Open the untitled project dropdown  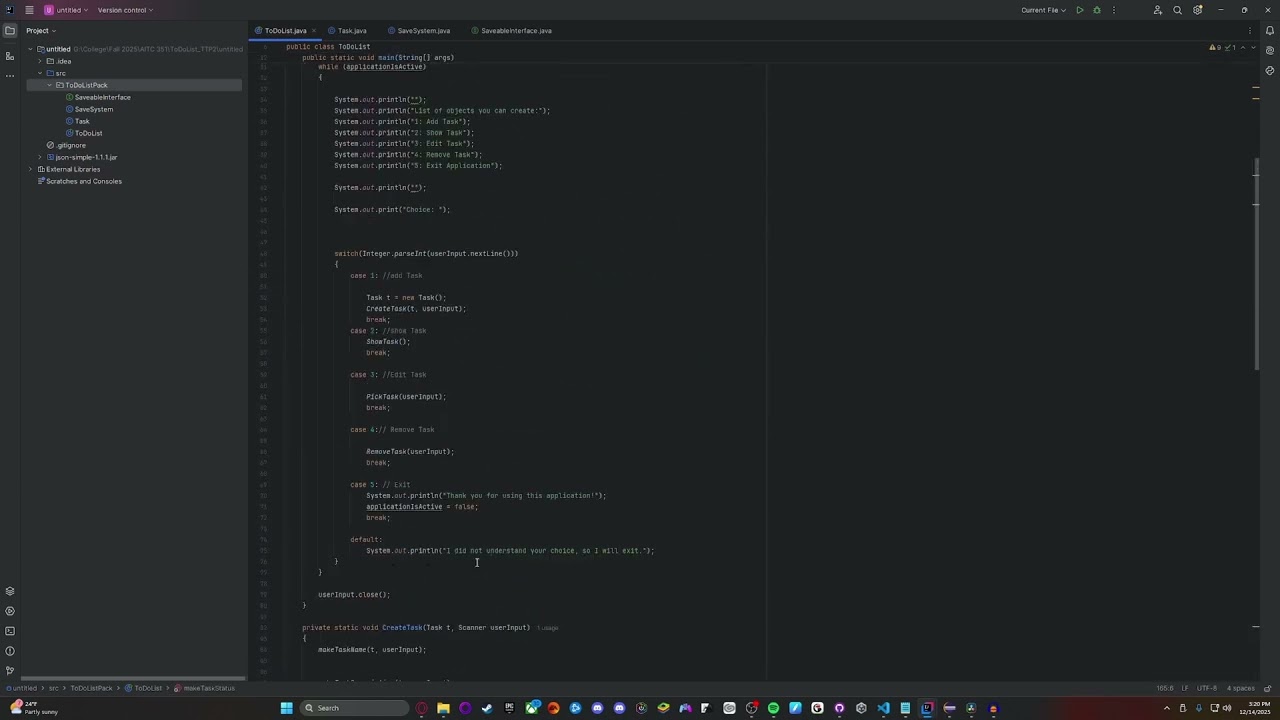(66, 10)
